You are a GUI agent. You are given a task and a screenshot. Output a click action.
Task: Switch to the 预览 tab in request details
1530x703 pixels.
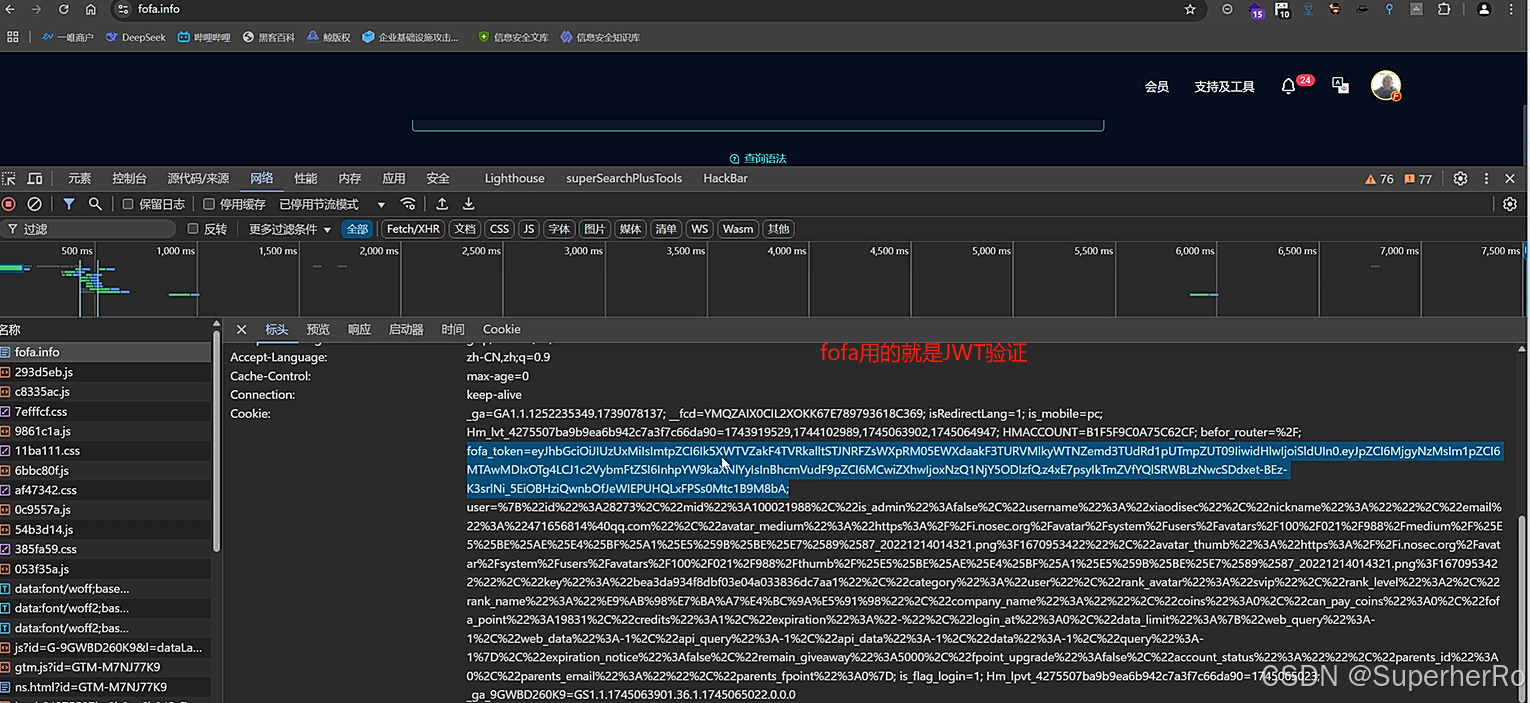pos(318,329)
